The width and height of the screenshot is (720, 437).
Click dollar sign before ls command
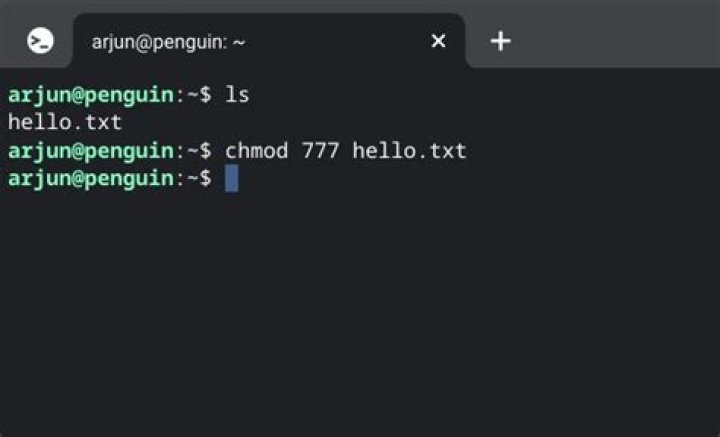[x=205, y=96]
